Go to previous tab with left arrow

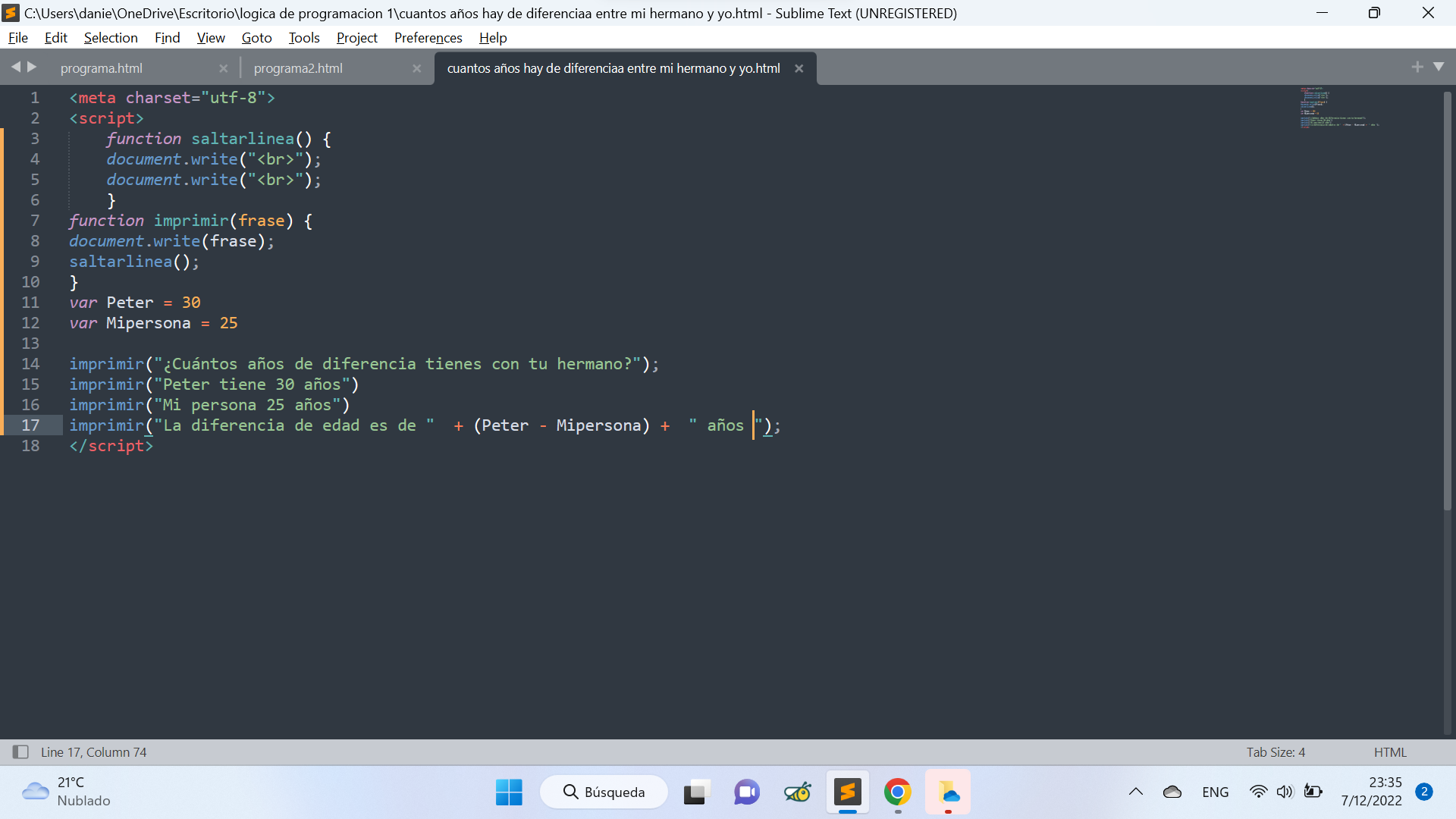click(x=15, y=67)
